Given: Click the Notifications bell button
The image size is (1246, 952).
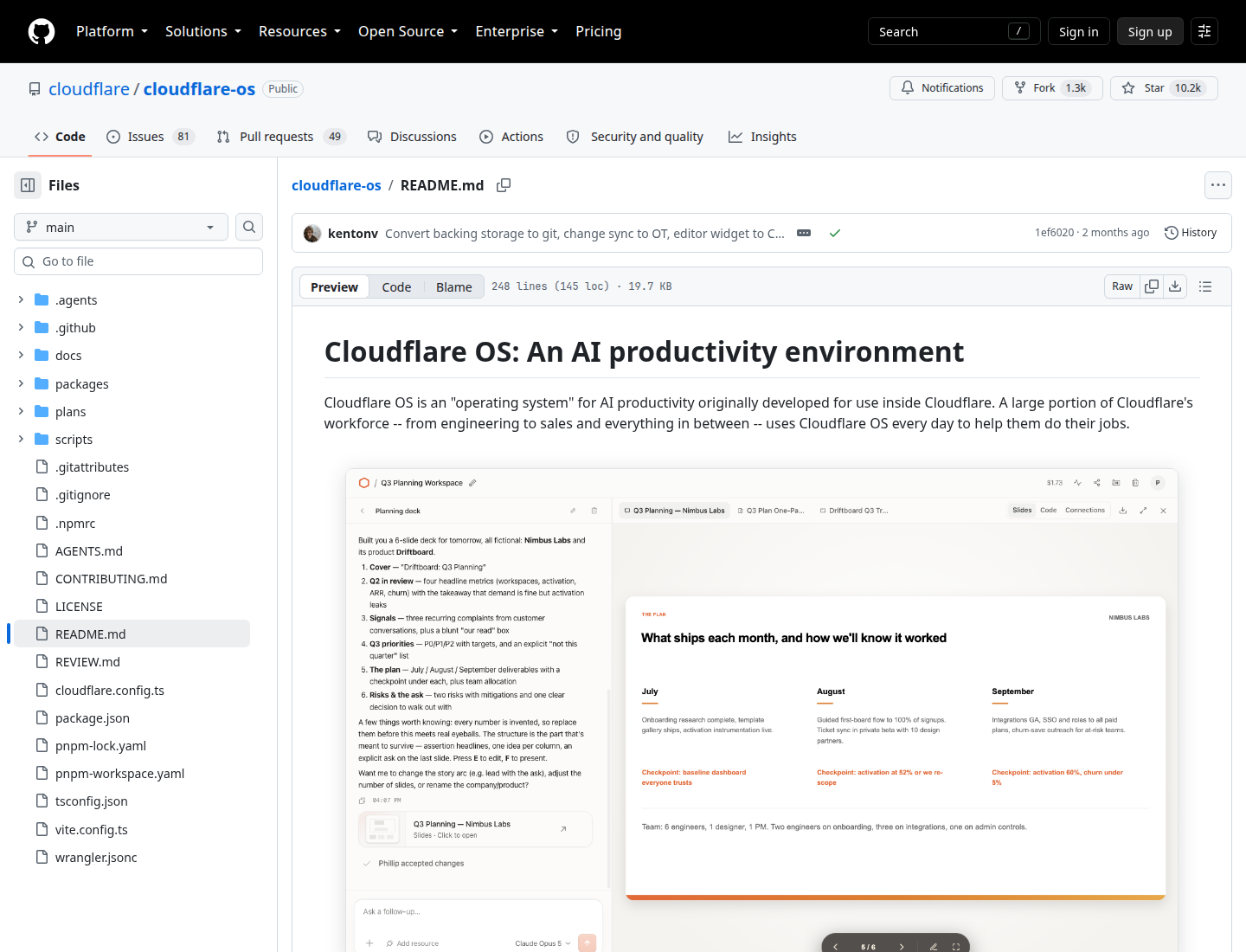Looking at the screenshot, I should click(942, 88).
